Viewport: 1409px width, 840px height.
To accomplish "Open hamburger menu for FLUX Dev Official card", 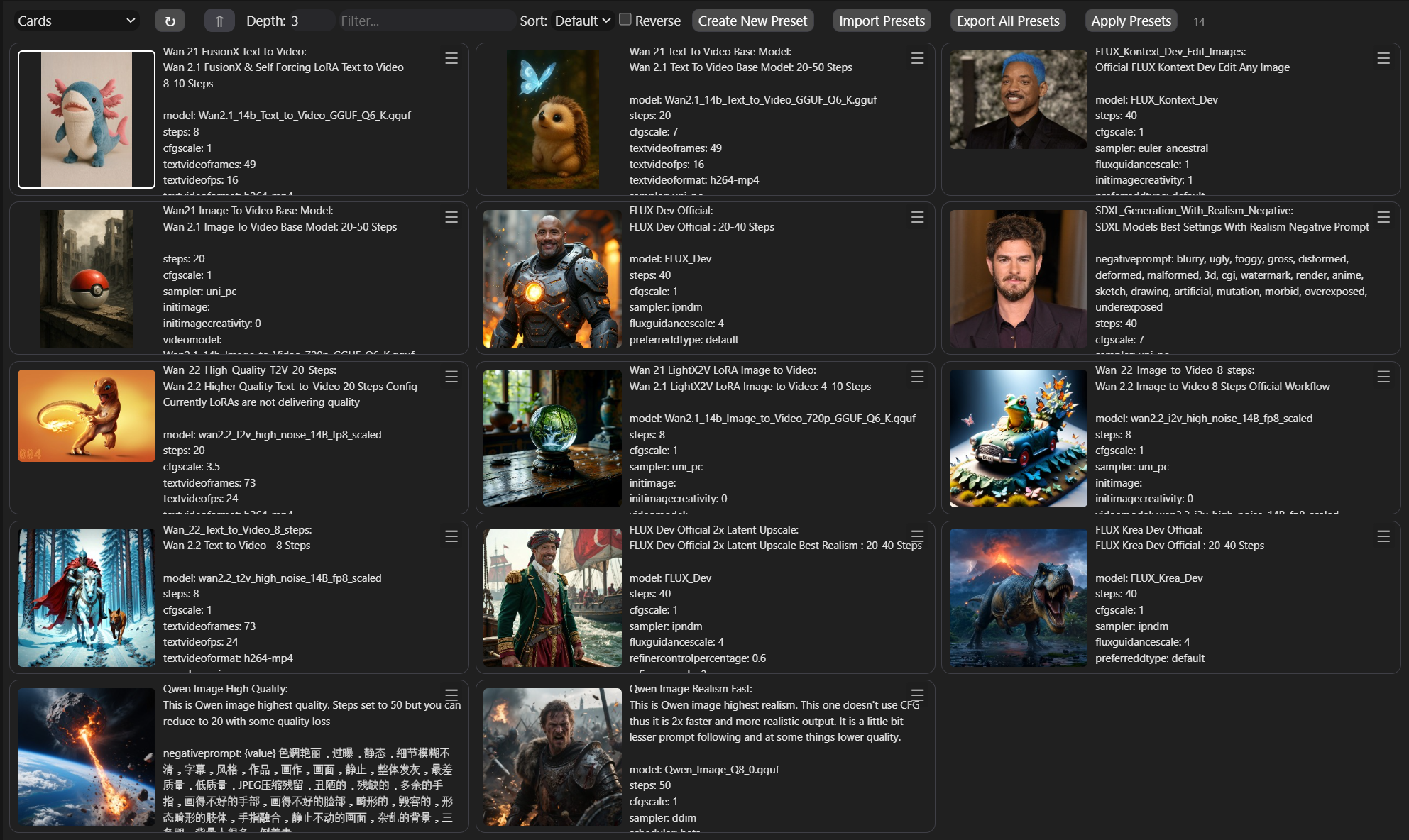I will click(x=917, y=217).
